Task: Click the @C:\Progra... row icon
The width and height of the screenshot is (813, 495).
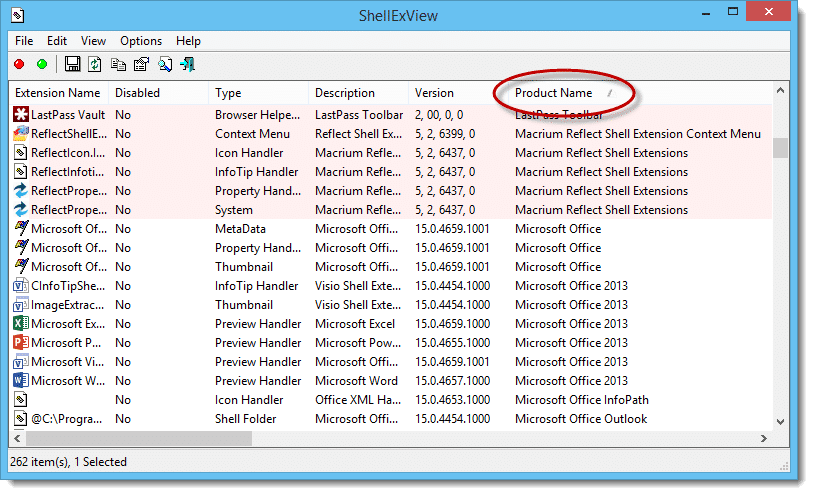Action: click(20, 419)
